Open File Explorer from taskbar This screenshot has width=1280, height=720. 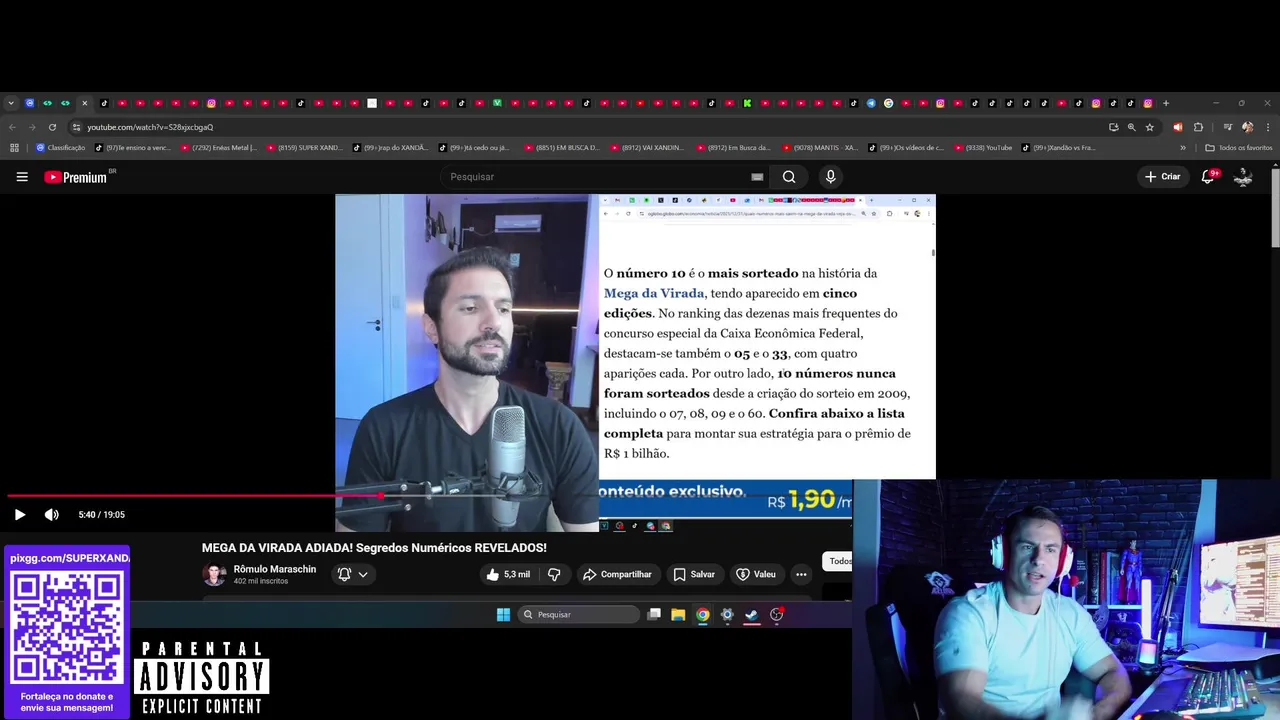pyautogui.click(x=678, y=615)
